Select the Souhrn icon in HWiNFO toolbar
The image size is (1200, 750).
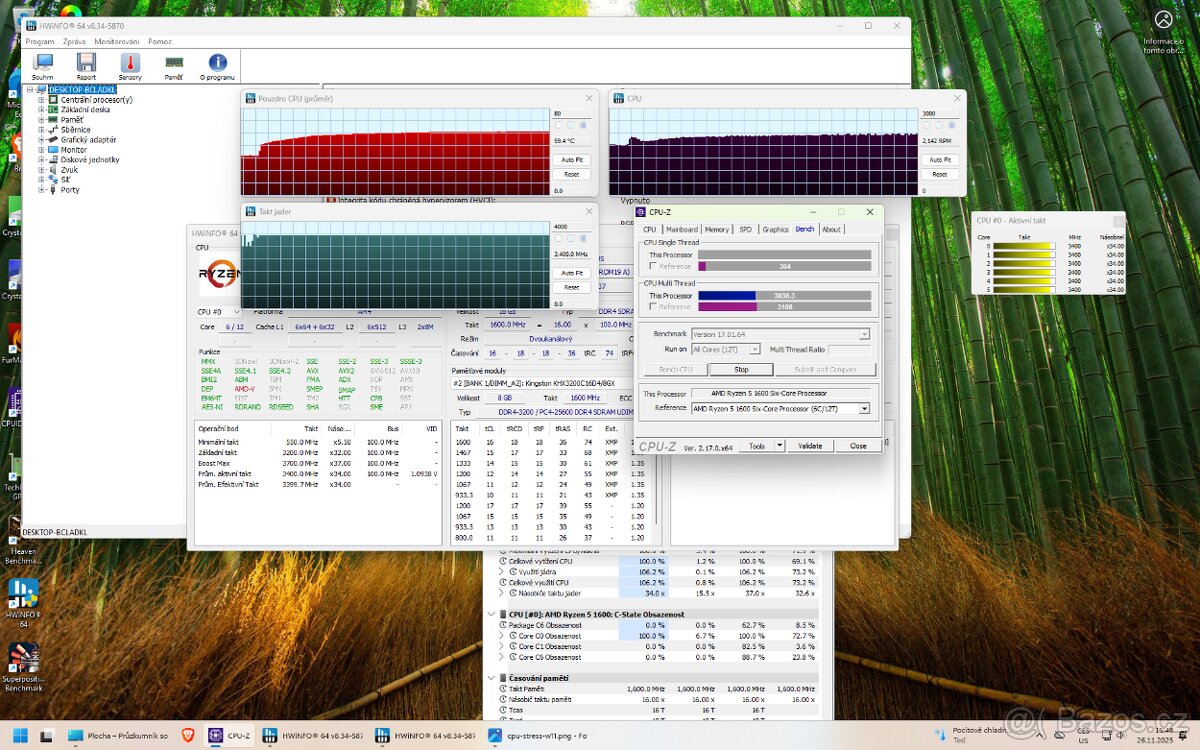tap(42, 64)
